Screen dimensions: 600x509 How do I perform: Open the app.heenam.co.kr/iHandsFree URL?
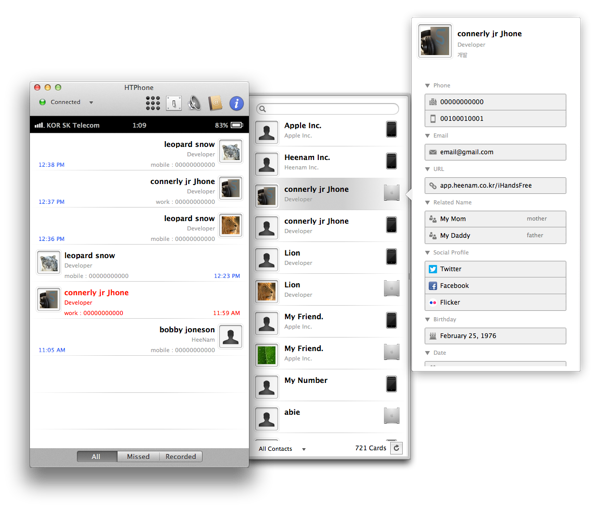pos(496,185)
